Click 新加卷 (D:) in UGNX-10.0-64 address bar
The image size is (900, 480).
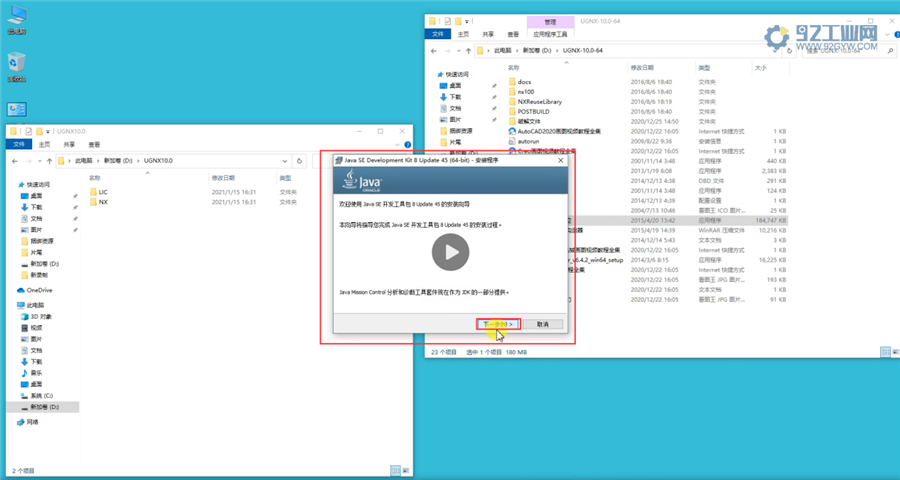[536, 51]
